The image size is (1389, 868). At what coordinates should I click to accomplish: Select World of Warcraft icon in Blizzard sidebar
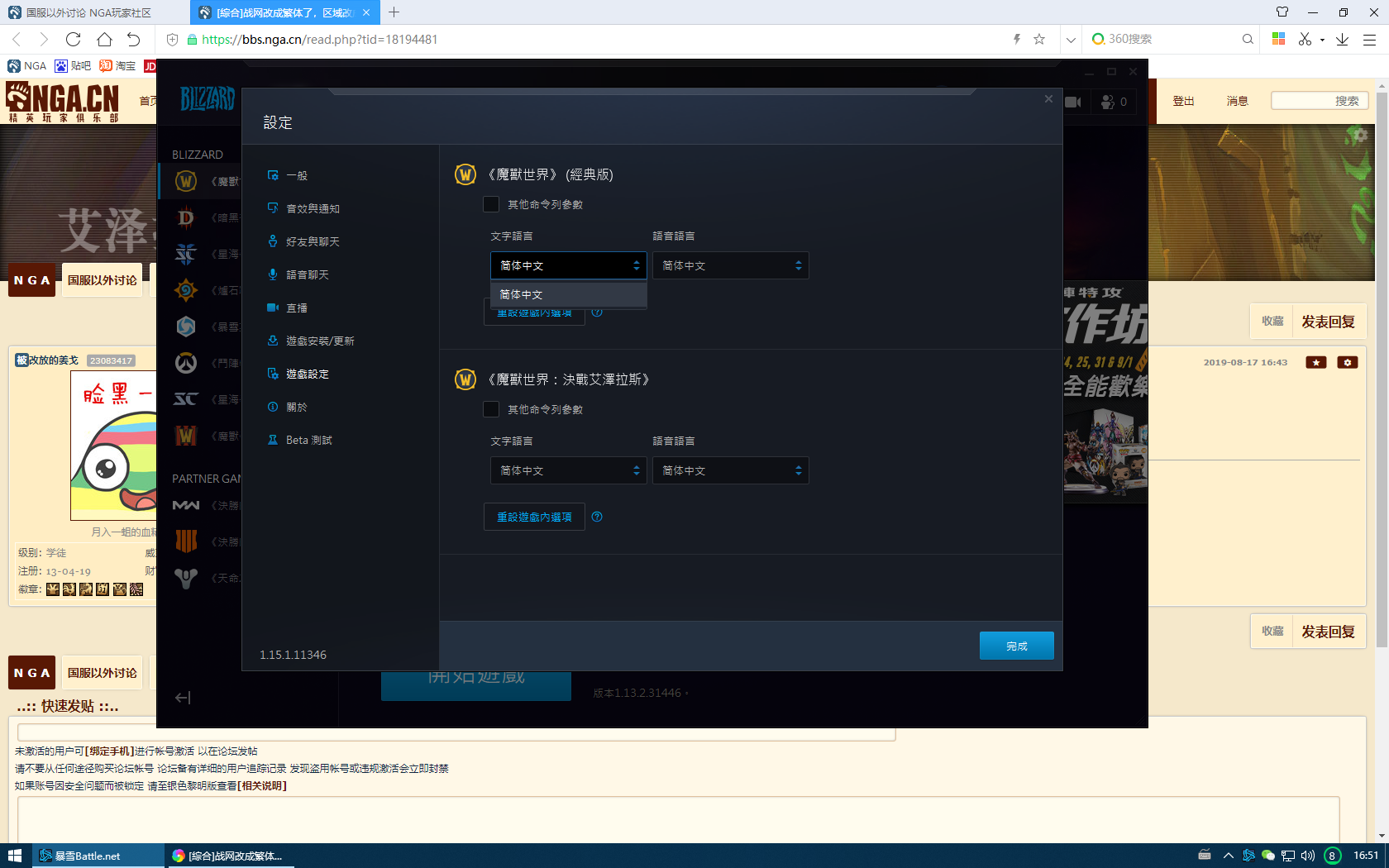tap(186, 181)
